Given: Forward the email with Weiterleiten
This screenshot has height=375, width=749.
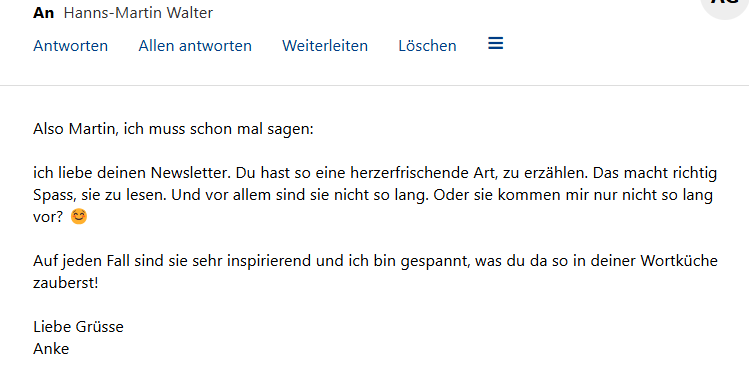Looking at the screenshot, I should pos(325,46).
